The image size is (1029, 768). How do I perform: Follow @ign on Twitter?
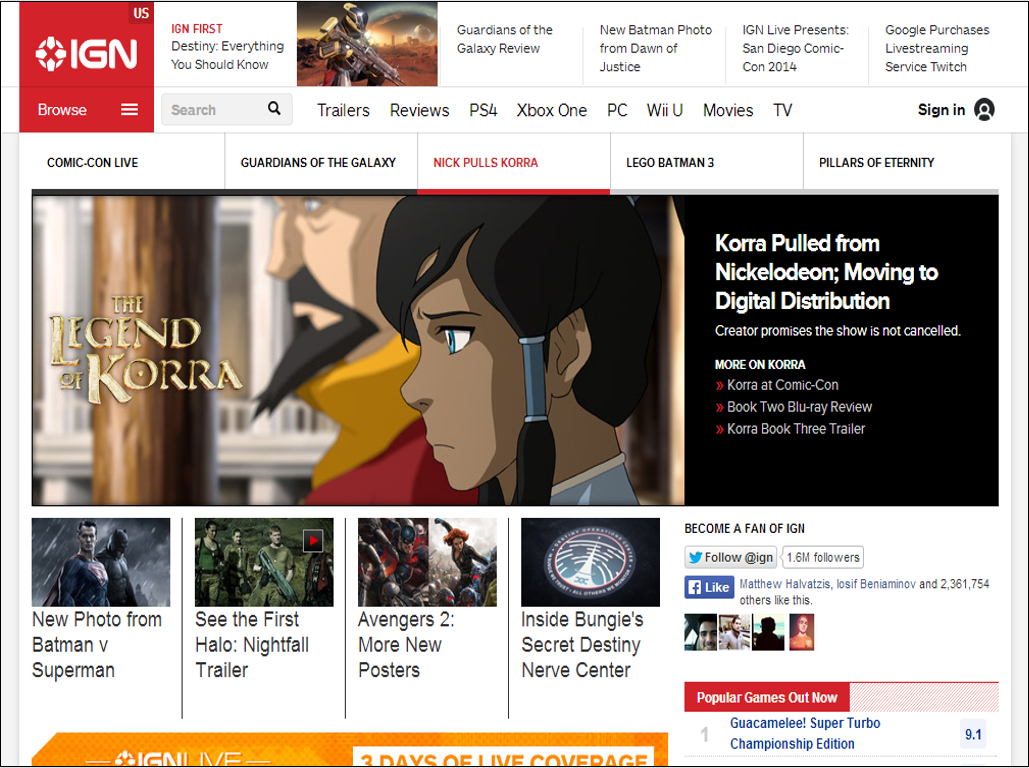(730, 557)
